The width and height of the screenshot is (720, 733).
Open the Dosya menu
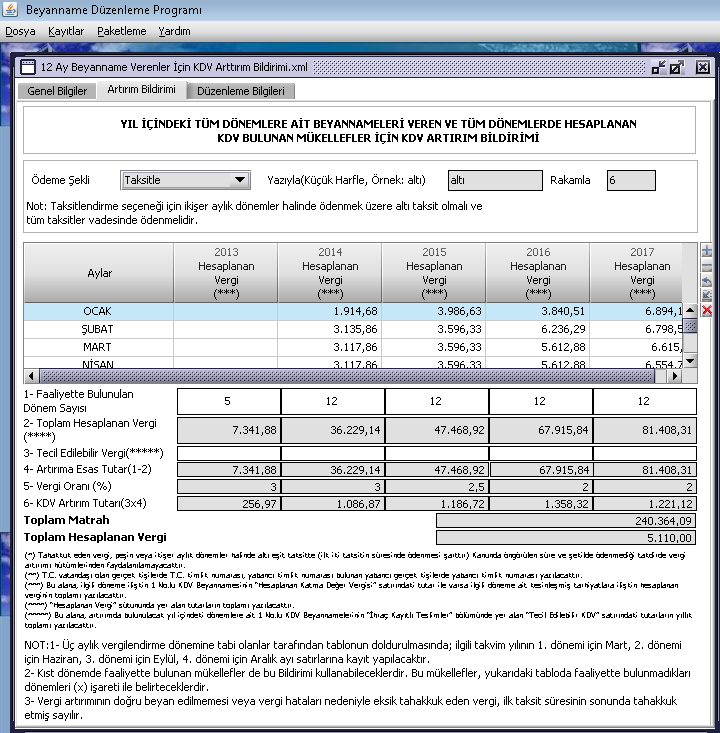coord(20,31)
